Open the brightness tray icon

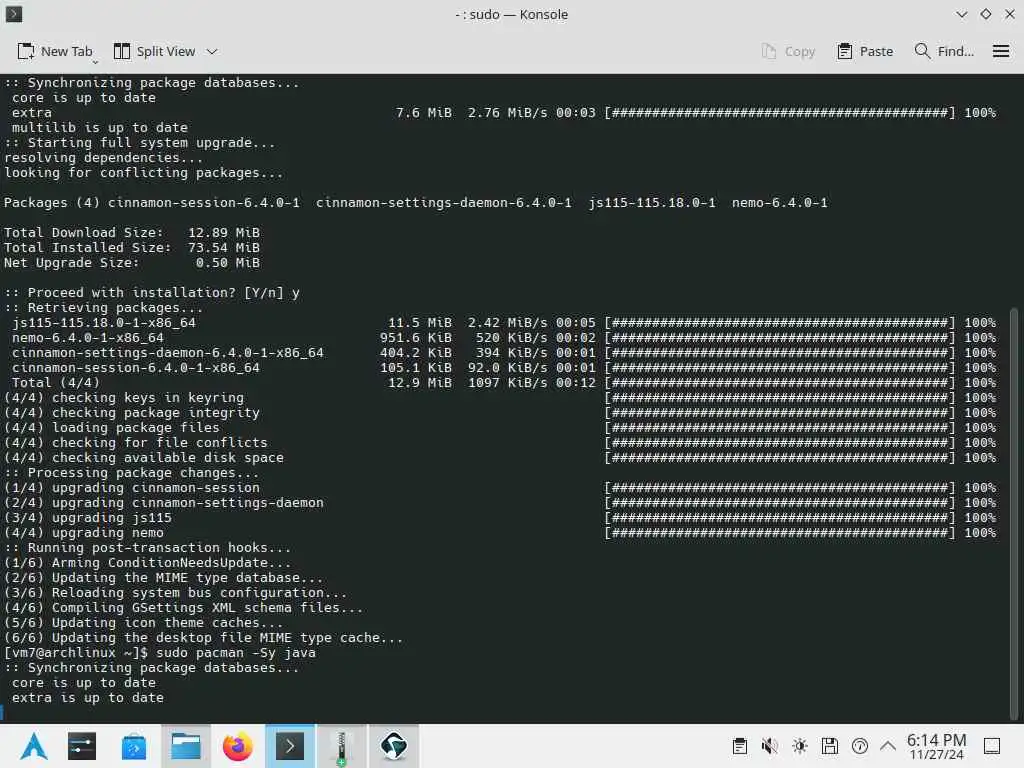click(x=799, y=746)
